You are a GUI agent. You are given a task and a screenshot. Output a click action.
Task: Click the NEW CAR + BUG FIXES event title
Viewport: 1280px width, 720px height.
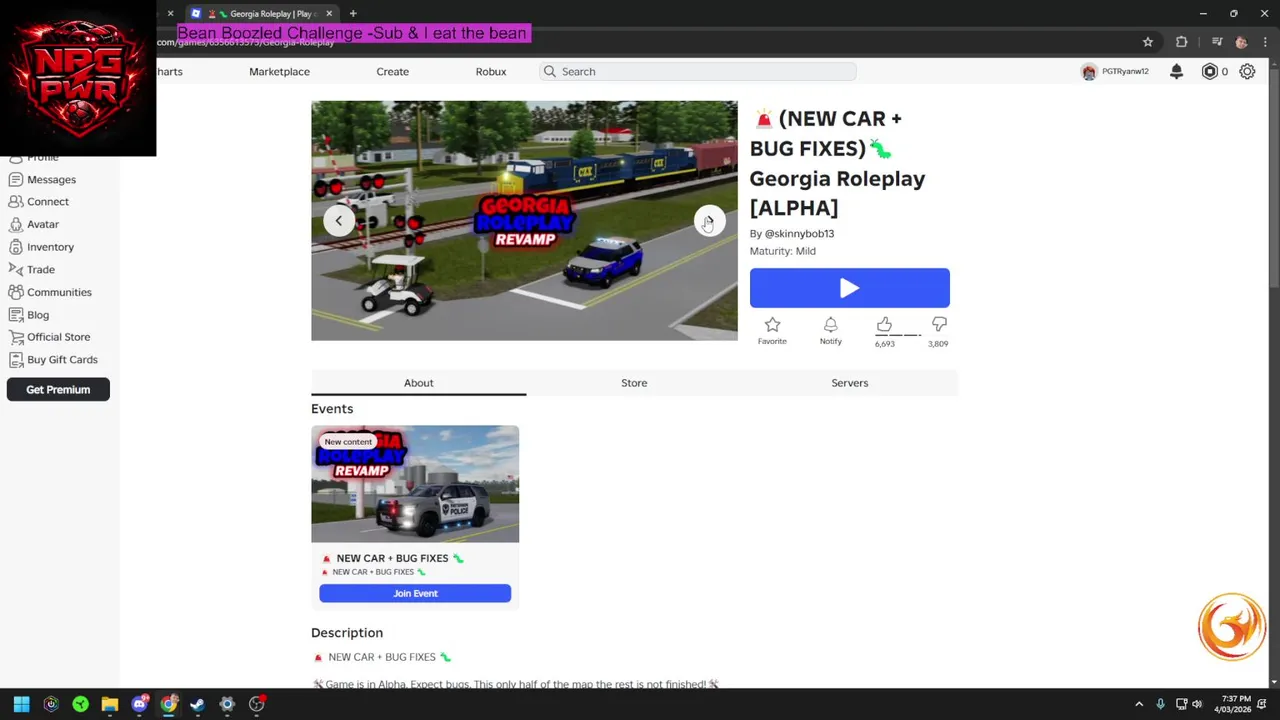pos(392,558)
